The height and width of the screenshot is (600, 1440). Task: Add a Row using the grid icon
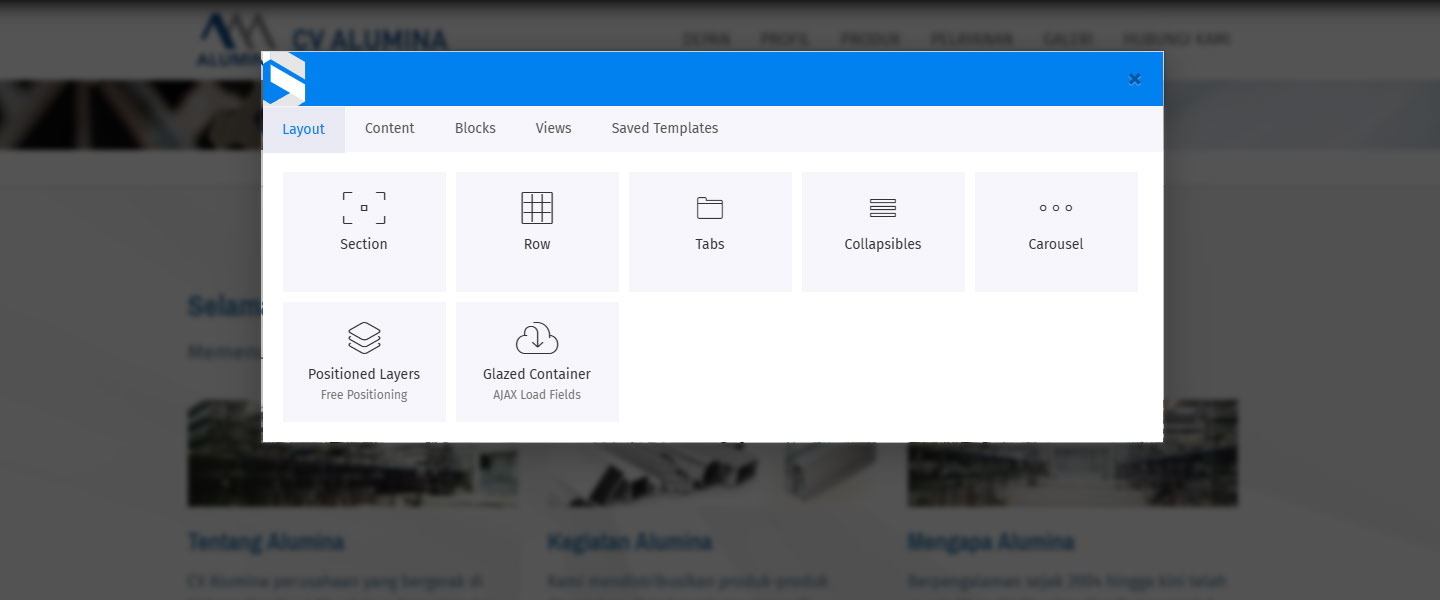click(537, 208)
